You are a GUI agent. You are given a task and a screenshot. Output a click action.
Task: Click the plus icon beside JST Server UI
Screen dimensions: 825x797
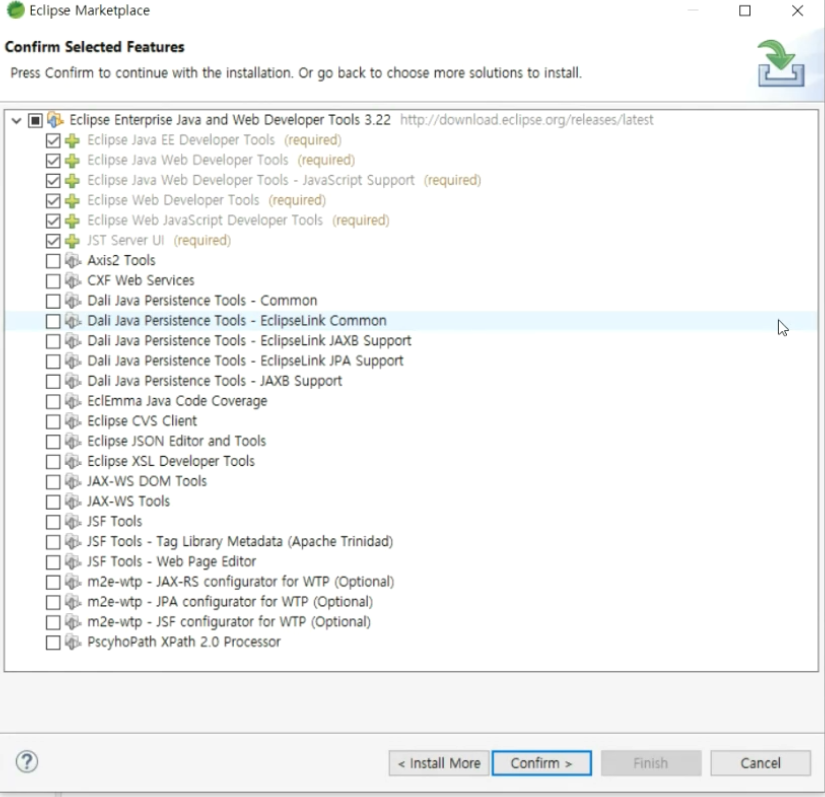(x=73, y=241)
